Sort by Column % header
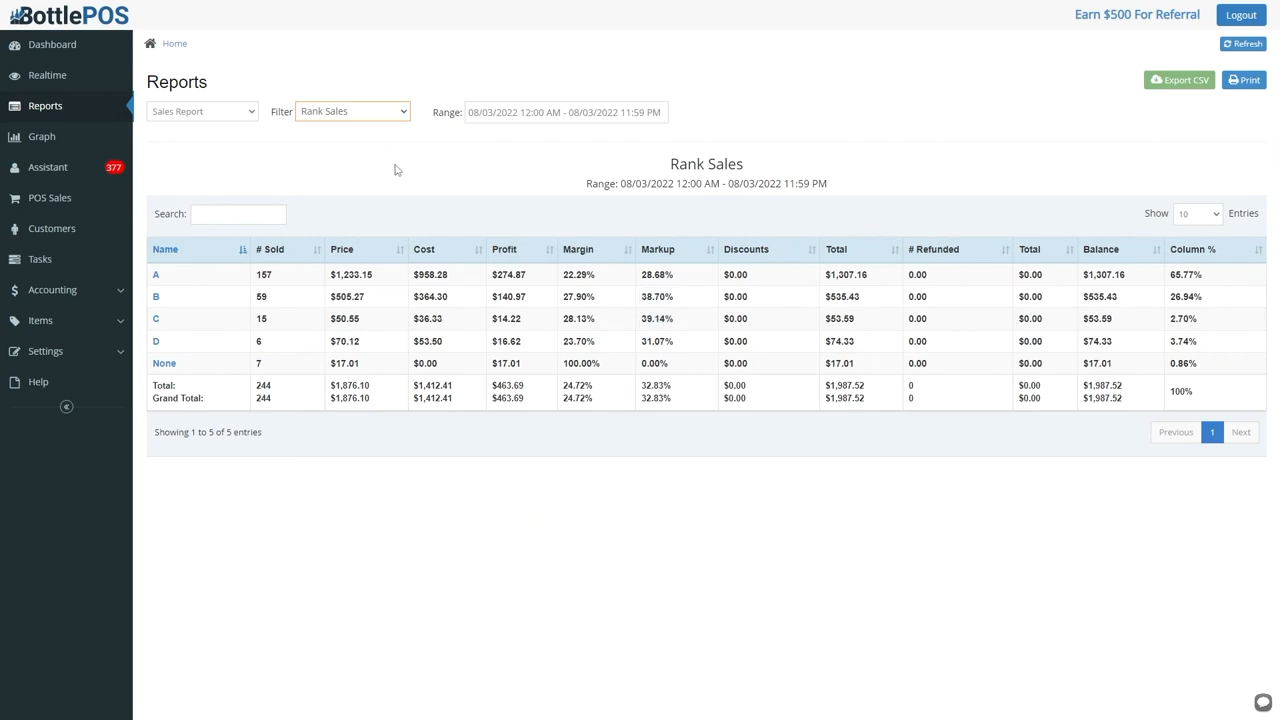1280x720 pixels. 1215,250
